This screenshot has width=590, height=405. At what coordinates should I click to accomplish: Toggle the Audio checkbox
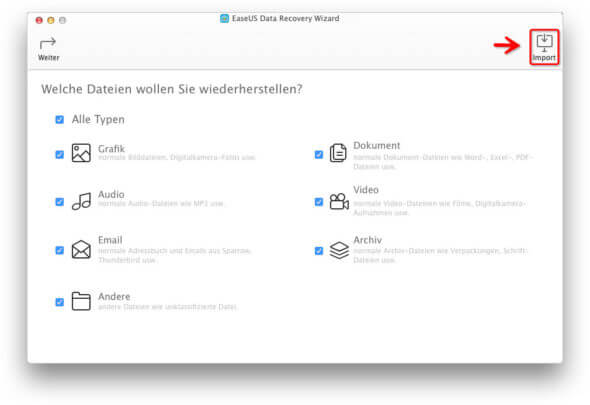[59, 202]
